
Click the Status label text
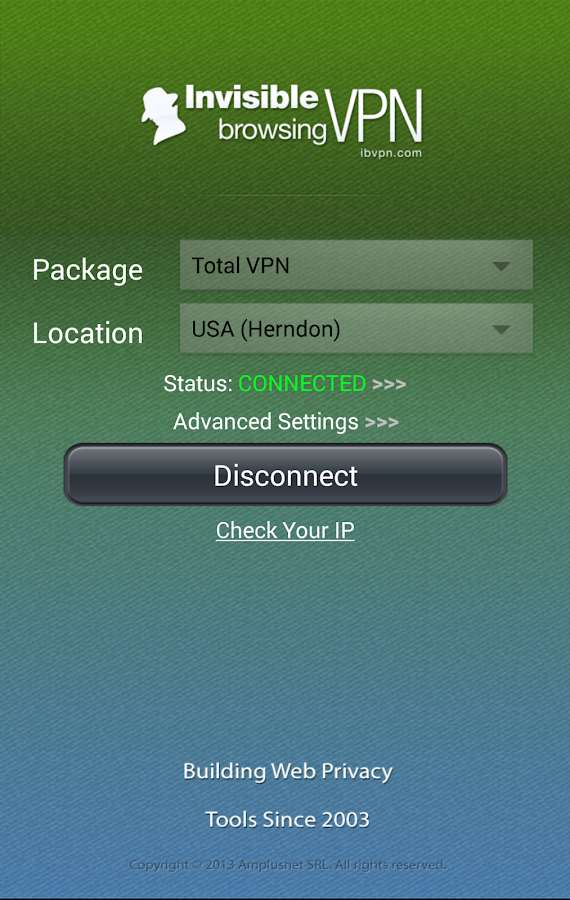click(x=198, y=383)
